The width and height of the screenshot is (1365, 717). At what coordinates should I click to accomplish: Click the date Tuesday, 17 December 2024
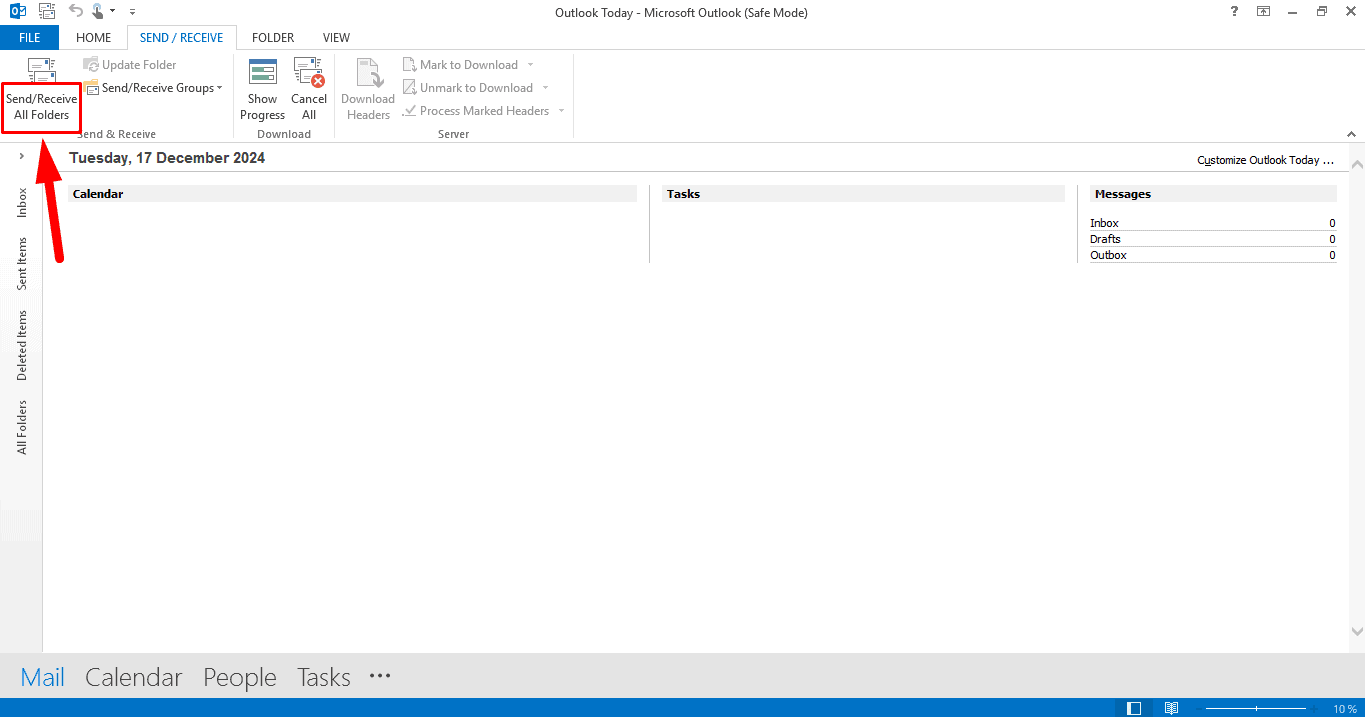pos(167,158)
